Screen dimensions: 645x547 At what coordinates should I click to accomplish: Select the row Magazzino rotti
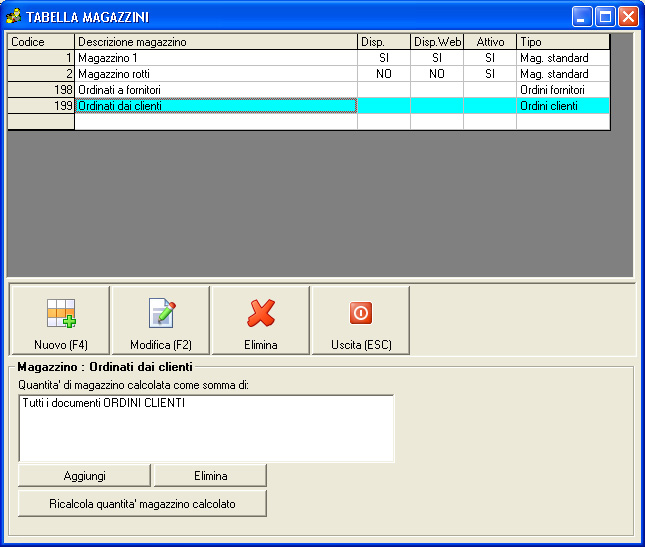309,74
